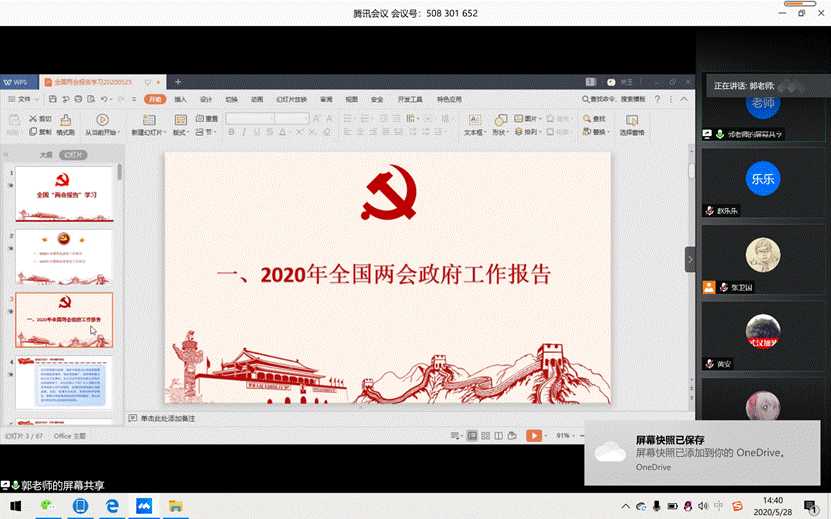
Task: Open the Microsoft Edge taskbar icon
Action: pyautogui.click(x=112, y=506)
